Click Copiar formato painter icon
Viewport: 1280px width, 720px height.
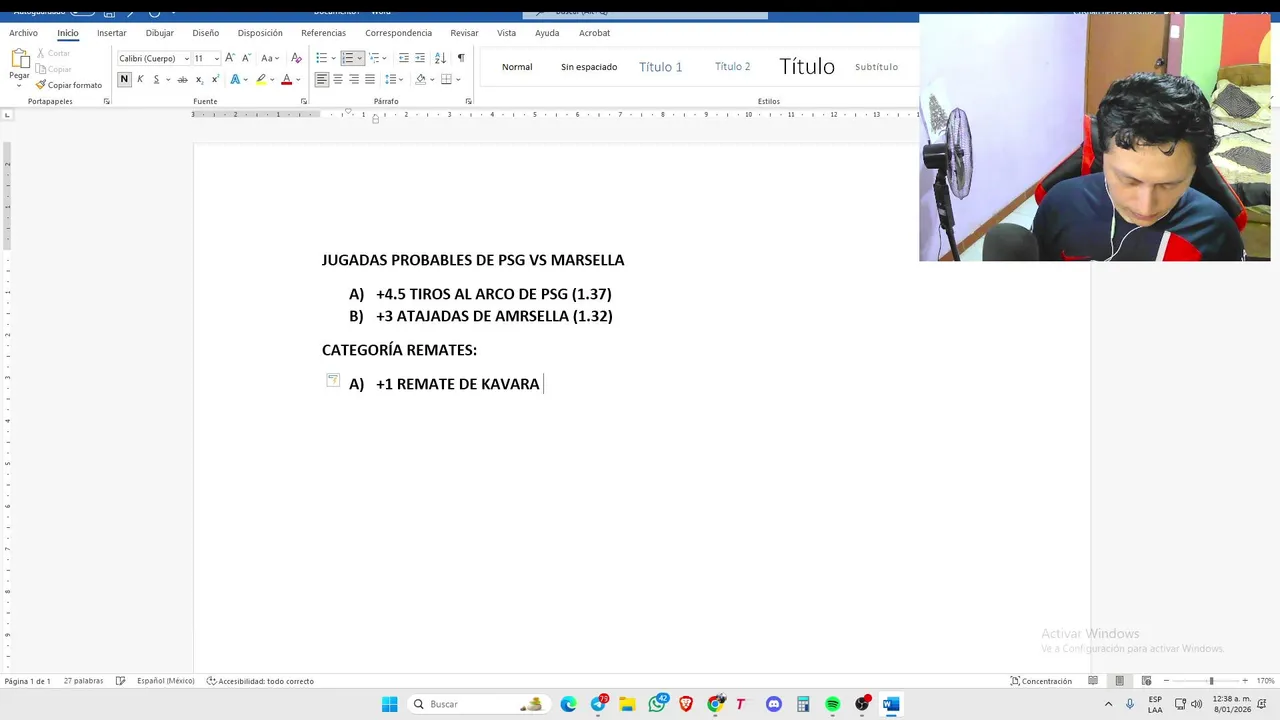[x=69, y=85]
